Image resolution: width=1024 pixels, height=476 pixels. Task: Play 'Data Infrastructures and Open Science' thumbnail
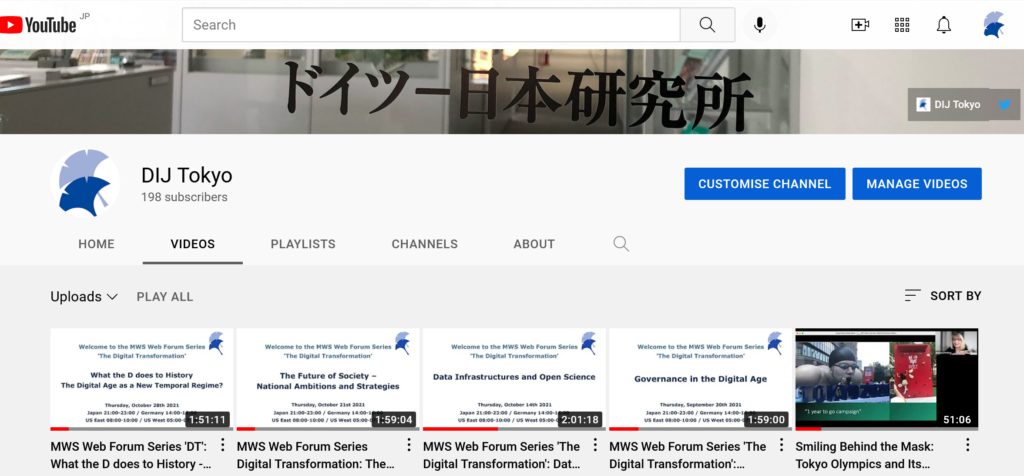(515, 379)
